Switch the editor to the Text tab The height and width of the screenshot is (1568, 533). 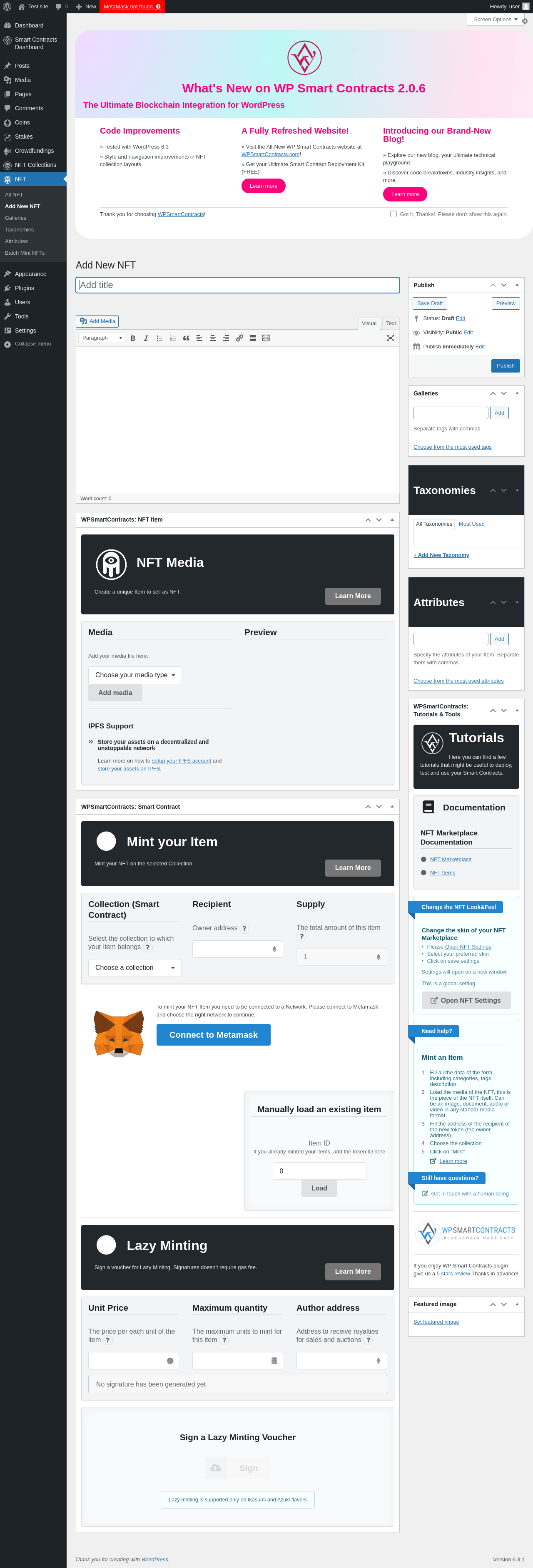[391, 323]
